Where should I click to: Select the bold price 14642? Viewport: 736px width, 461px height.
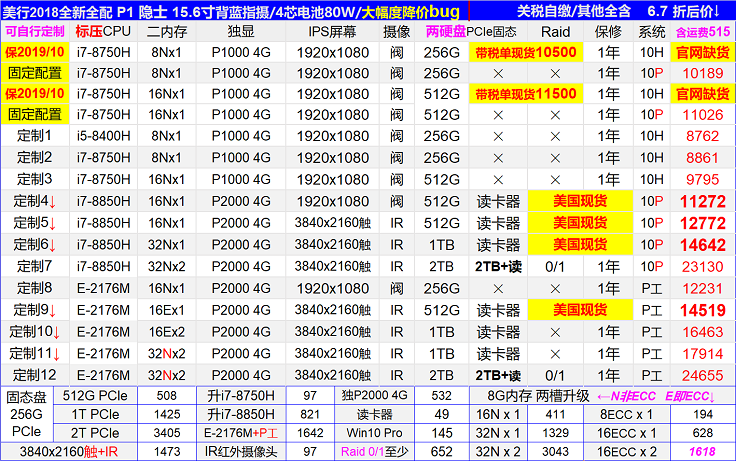702,244
